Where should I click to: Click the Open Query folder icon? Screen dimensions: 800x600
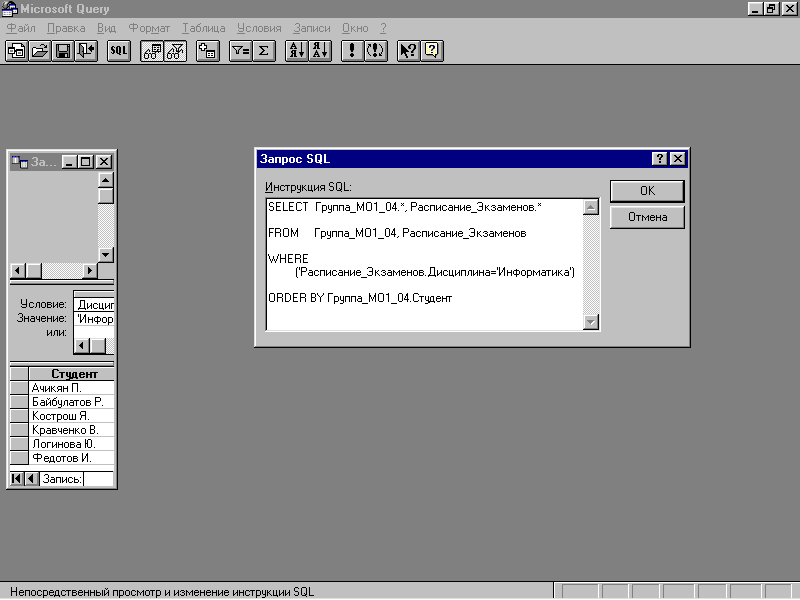pos(40,51)
